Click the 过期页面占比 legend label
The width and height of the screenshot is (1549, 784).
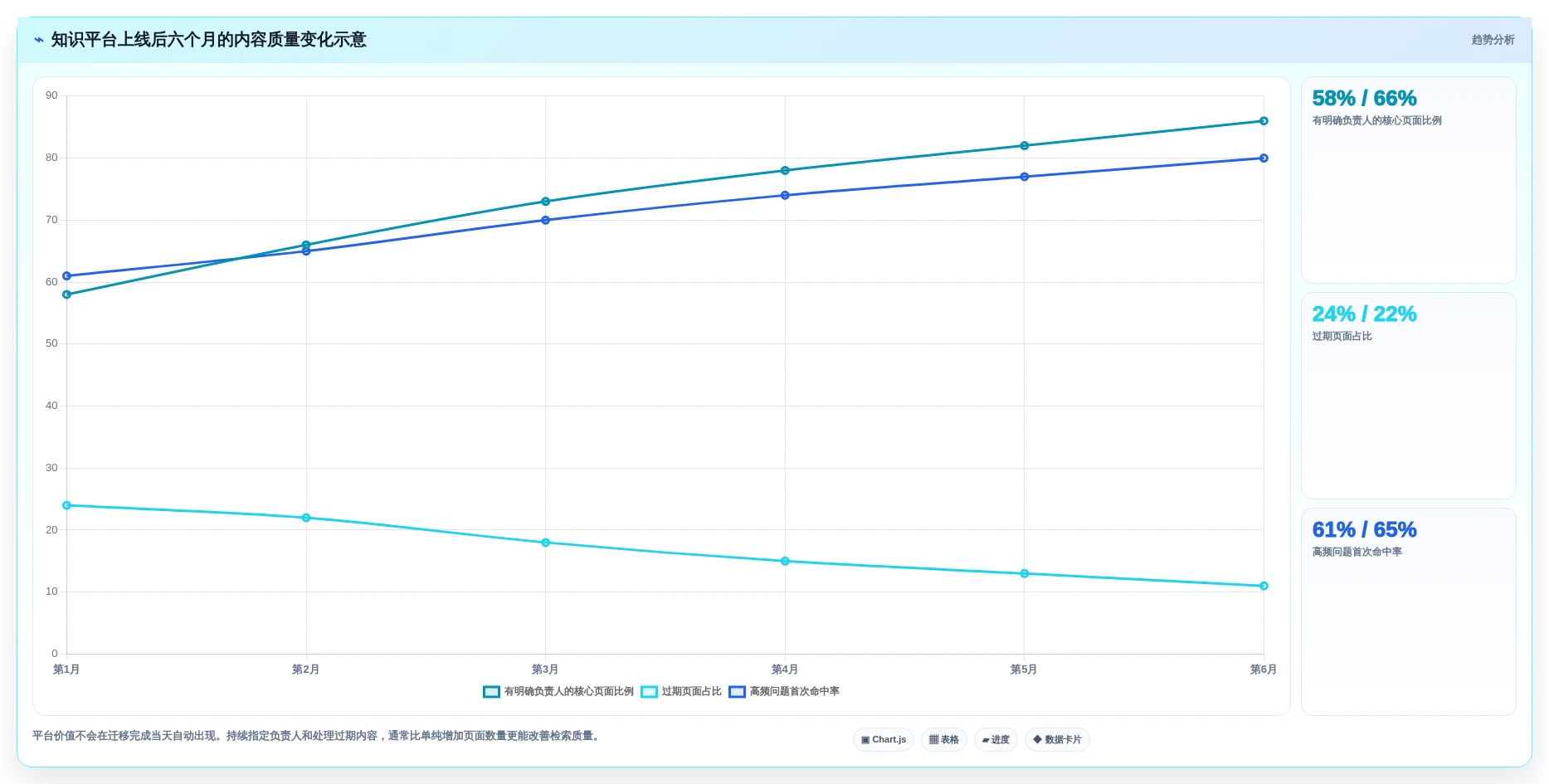tap(691, 692)
